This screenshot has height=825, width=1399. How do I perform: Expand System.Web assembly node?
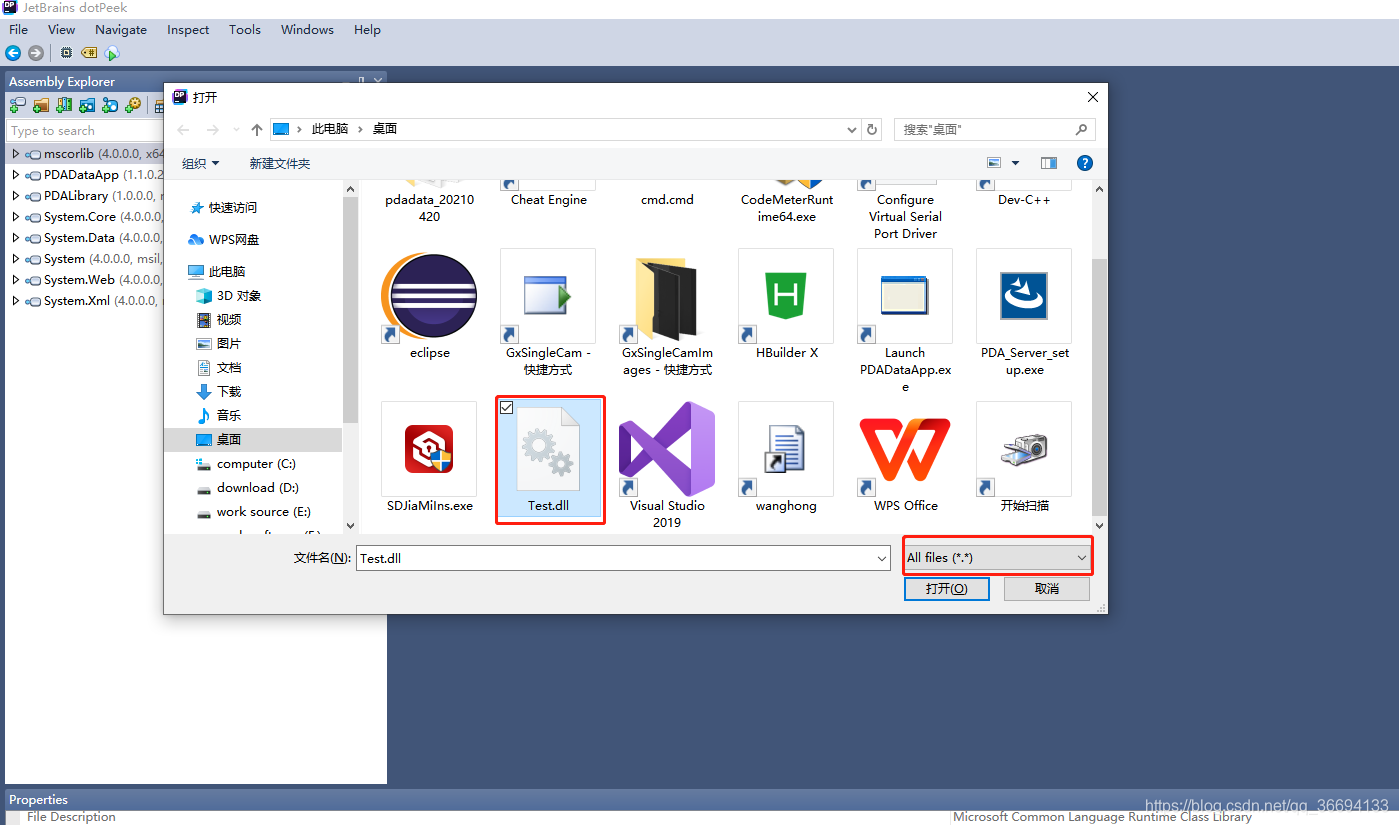point(15,280)
